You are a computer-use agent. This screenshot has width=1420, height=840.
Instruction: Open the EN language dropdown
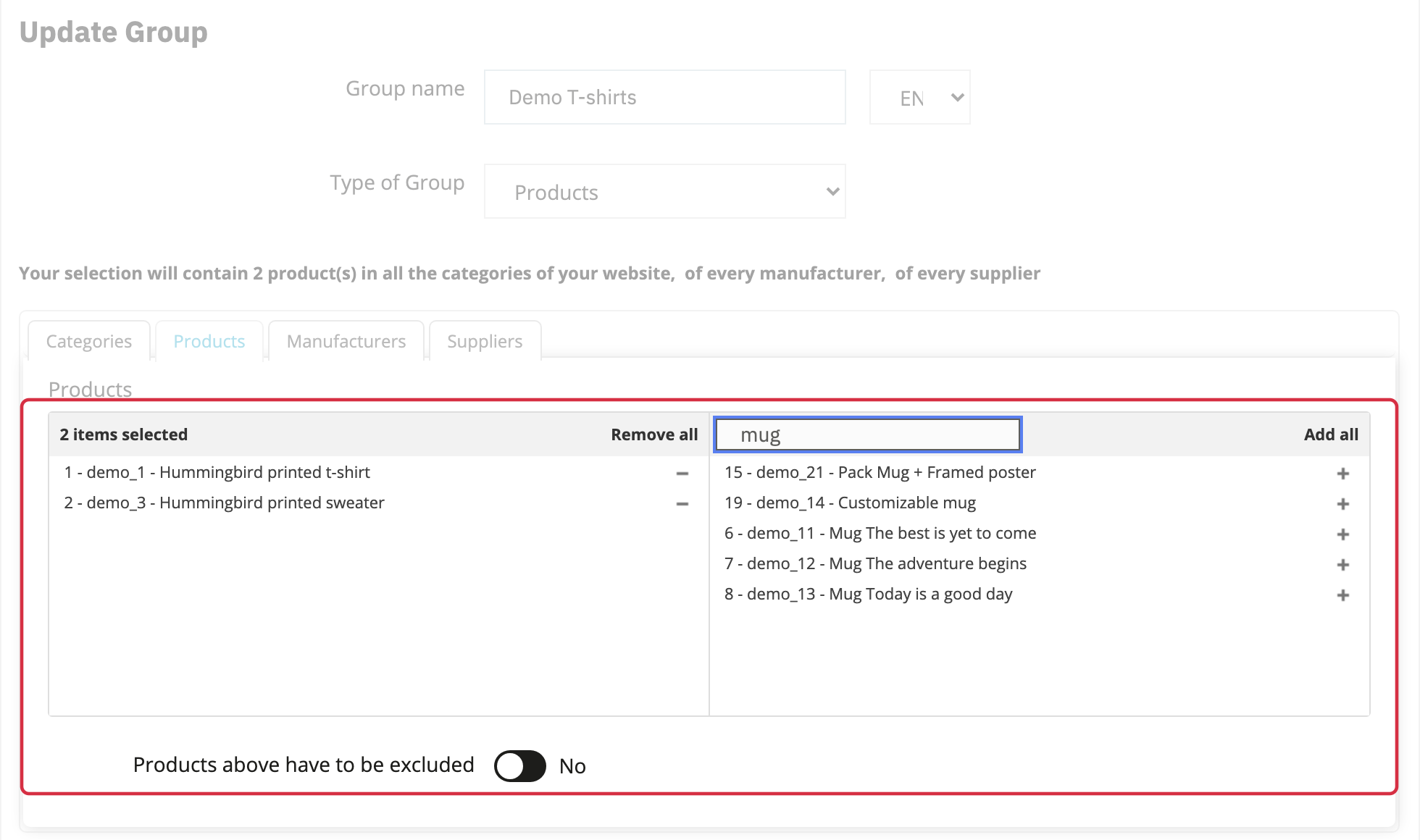pos(919,97)
